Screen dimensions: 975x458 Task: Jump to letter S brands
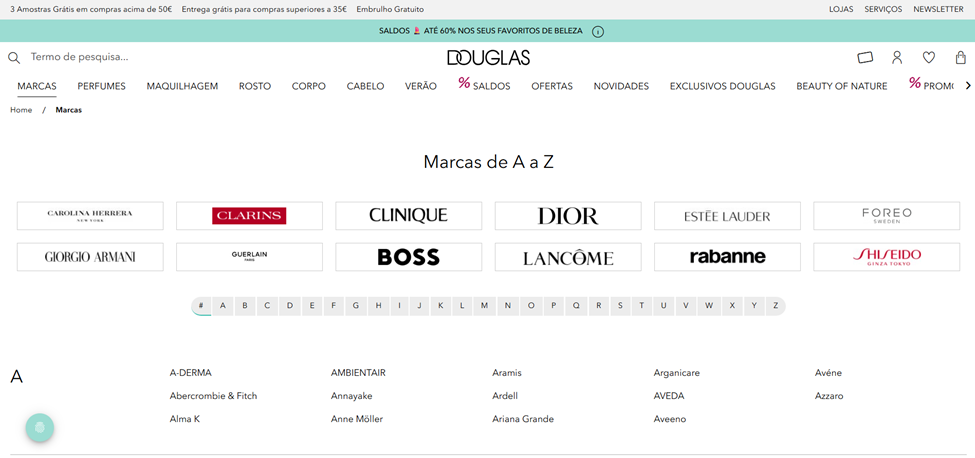click(x=620, y=306)
